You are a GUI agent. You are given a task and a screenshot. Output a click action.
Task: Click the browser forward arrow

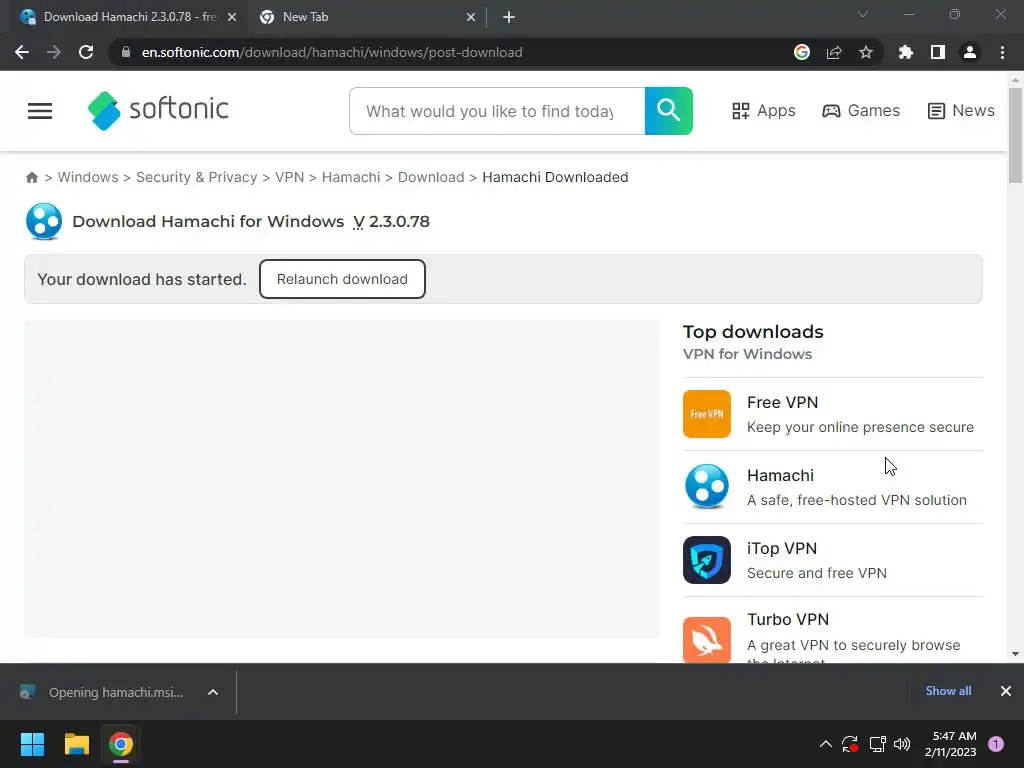[x=54, y=52]
